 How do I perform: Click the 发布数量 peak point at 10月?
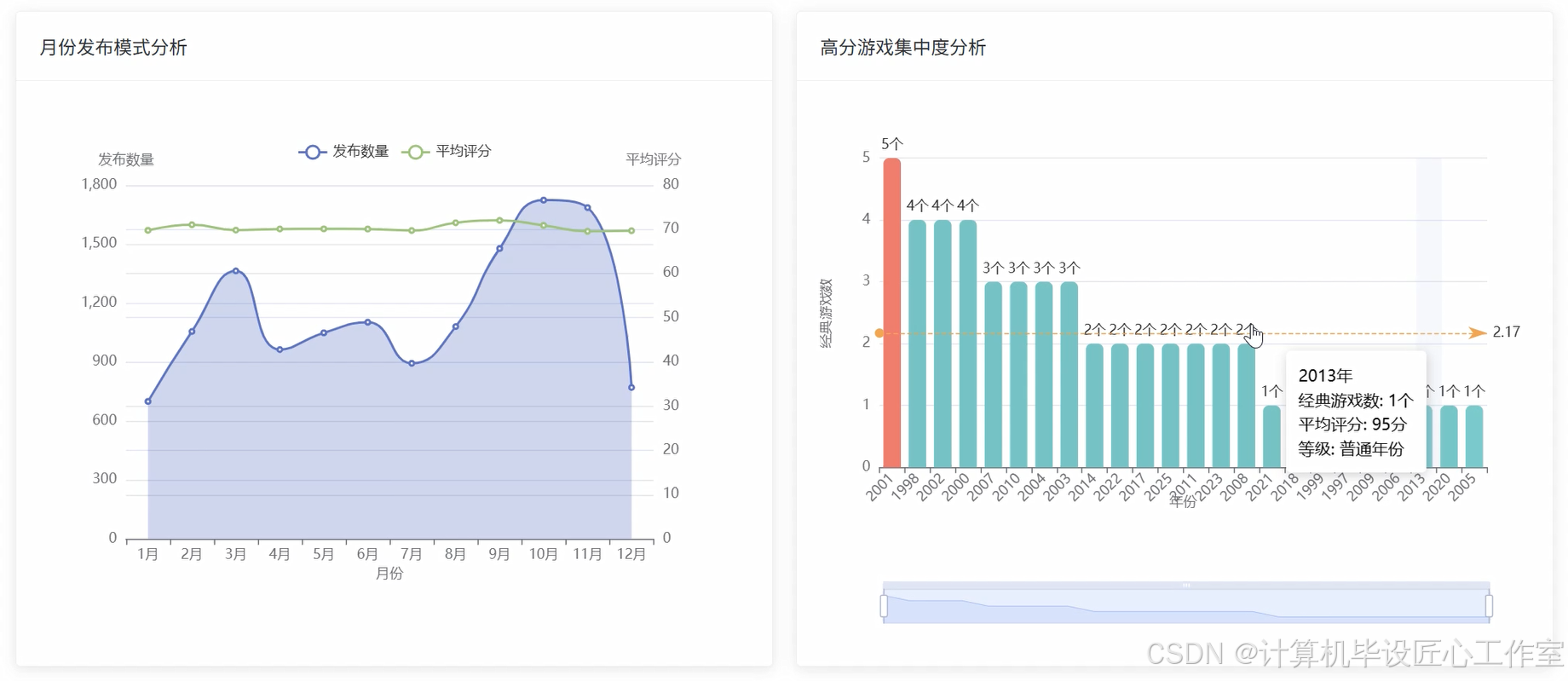click(544, 200)
